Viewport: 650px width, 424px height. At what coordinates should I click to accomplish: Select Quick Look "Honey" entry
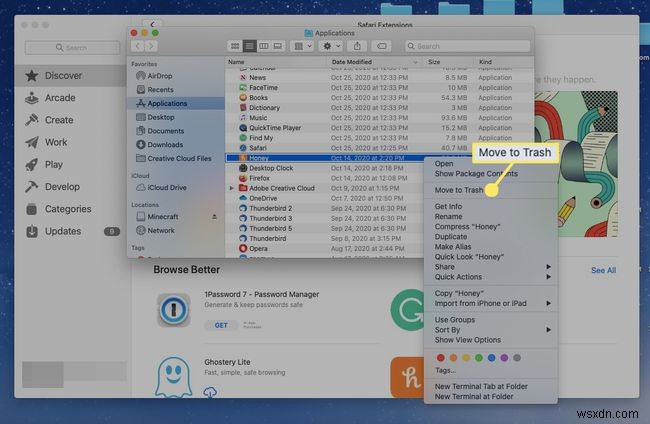[469, 257]
